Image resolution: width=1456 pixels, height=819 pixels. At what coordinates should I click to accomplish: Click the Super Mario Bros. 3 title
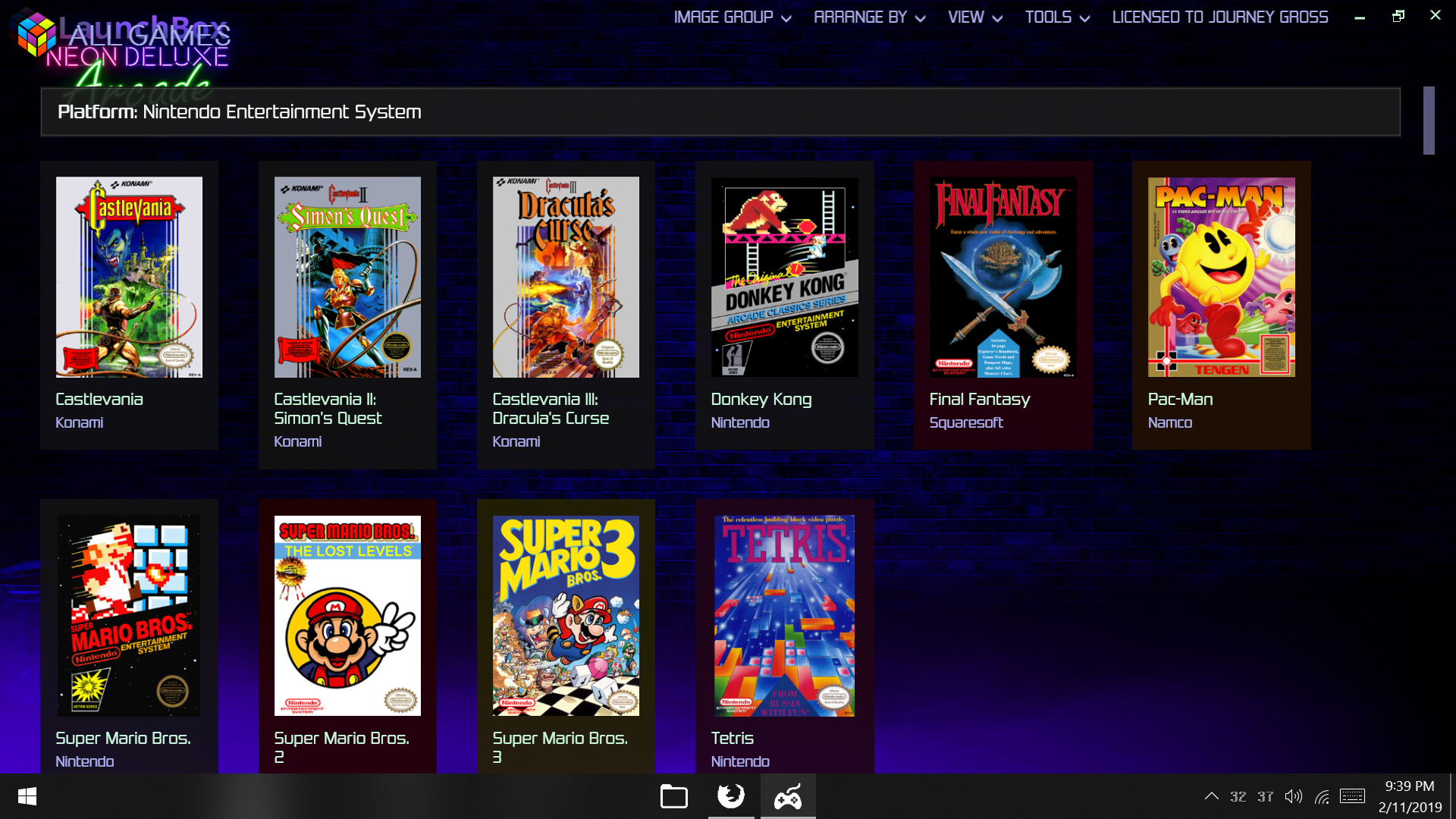click(560, 747)
